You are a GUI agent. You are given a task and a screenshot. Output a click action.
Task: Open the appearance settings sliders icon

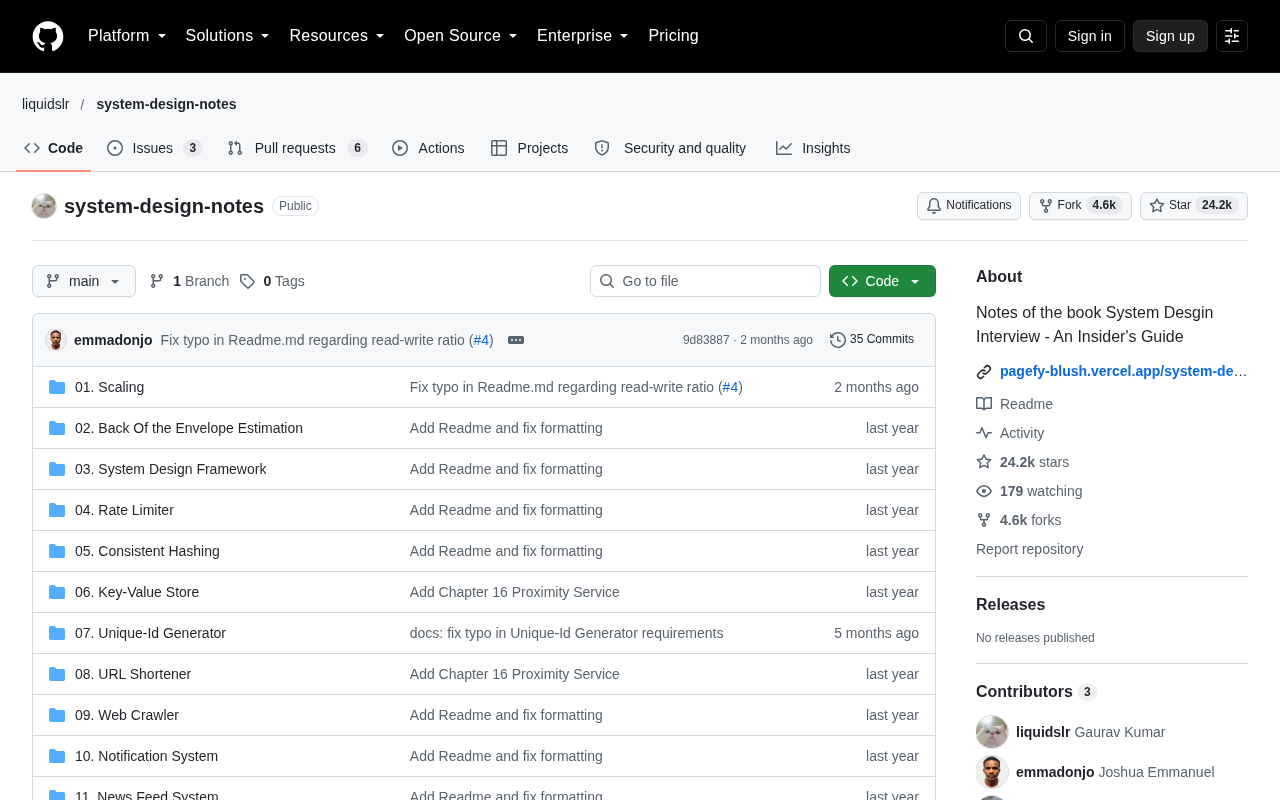coord(1232,36)
